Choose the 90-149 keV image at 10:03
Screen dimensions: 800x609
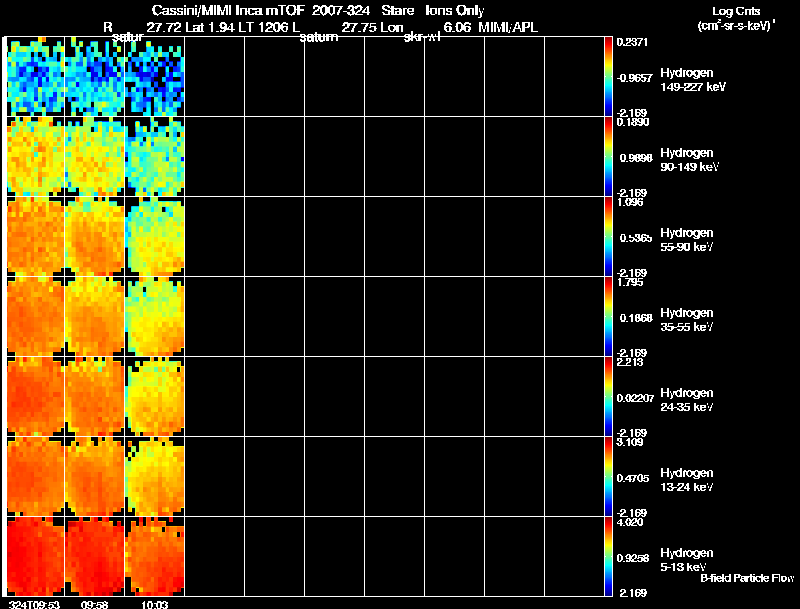(155, 156)
